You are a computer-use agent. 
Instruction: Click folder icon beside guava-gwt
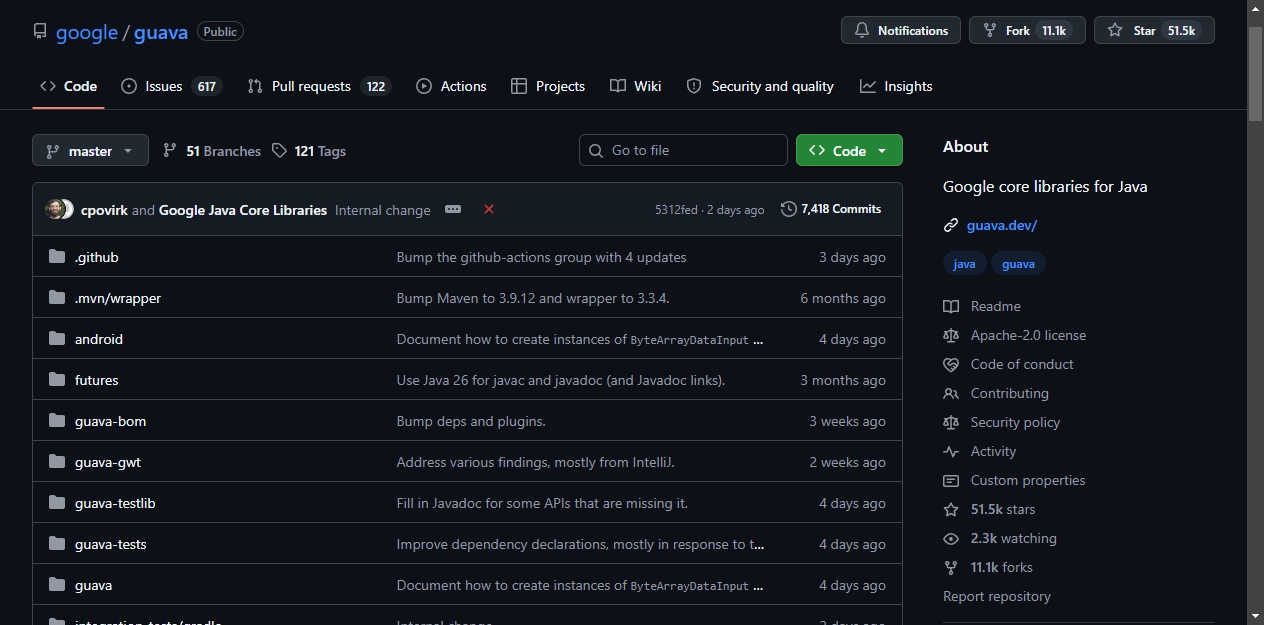pyautogui.click(x=57, y=462)
